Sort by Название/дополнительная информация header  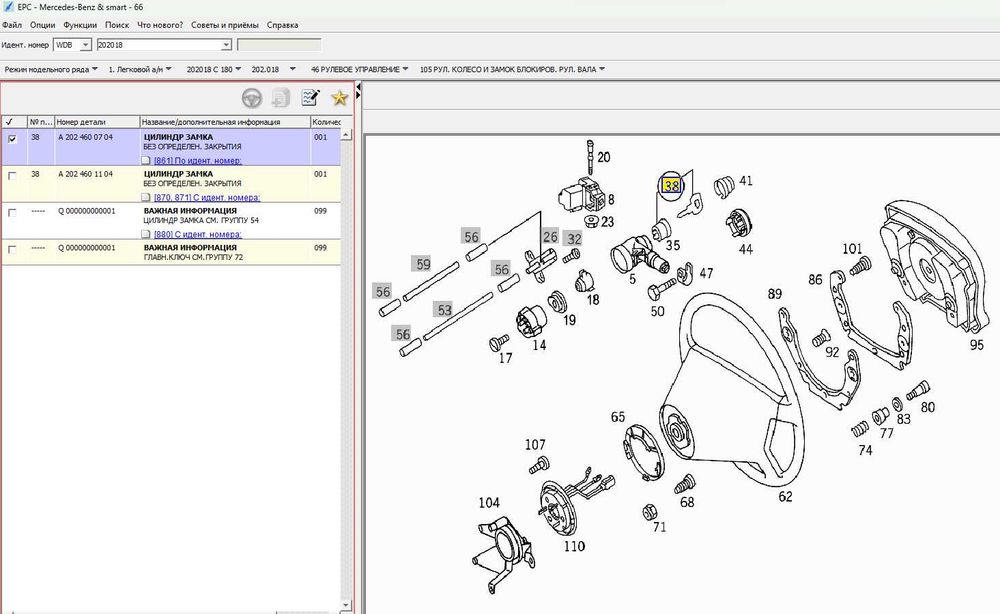point(225,122)
